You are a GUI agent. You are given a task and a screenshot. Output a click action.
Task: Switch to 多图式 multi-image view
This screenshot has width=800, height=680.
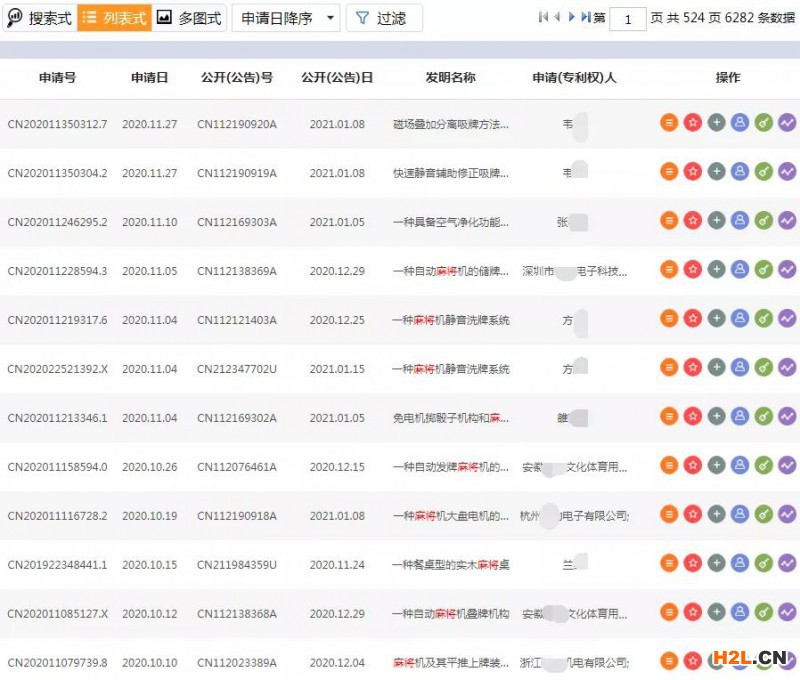(189, 18)
